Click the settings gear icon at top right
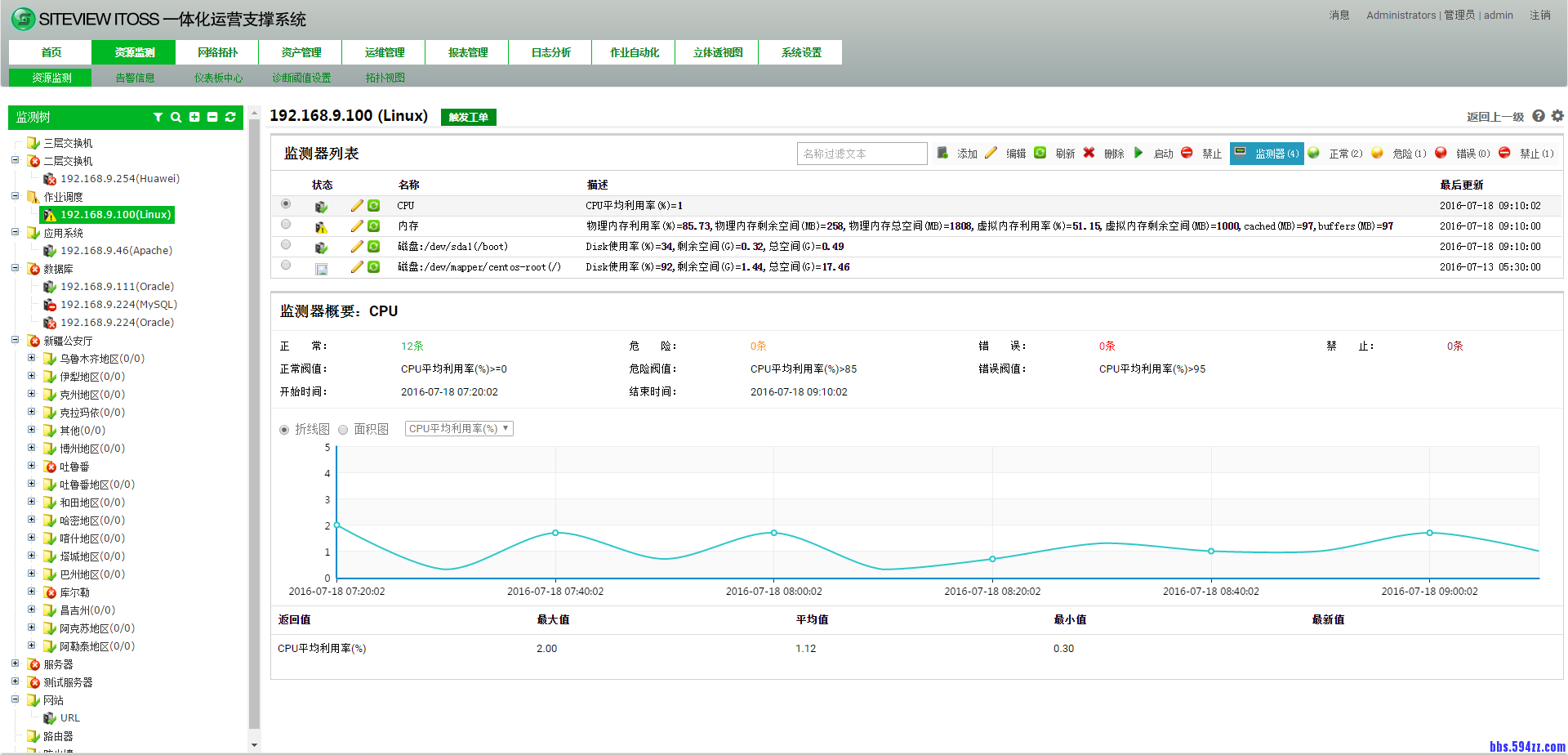This screenshot has width=1568, height=755. pos(1557,116)
